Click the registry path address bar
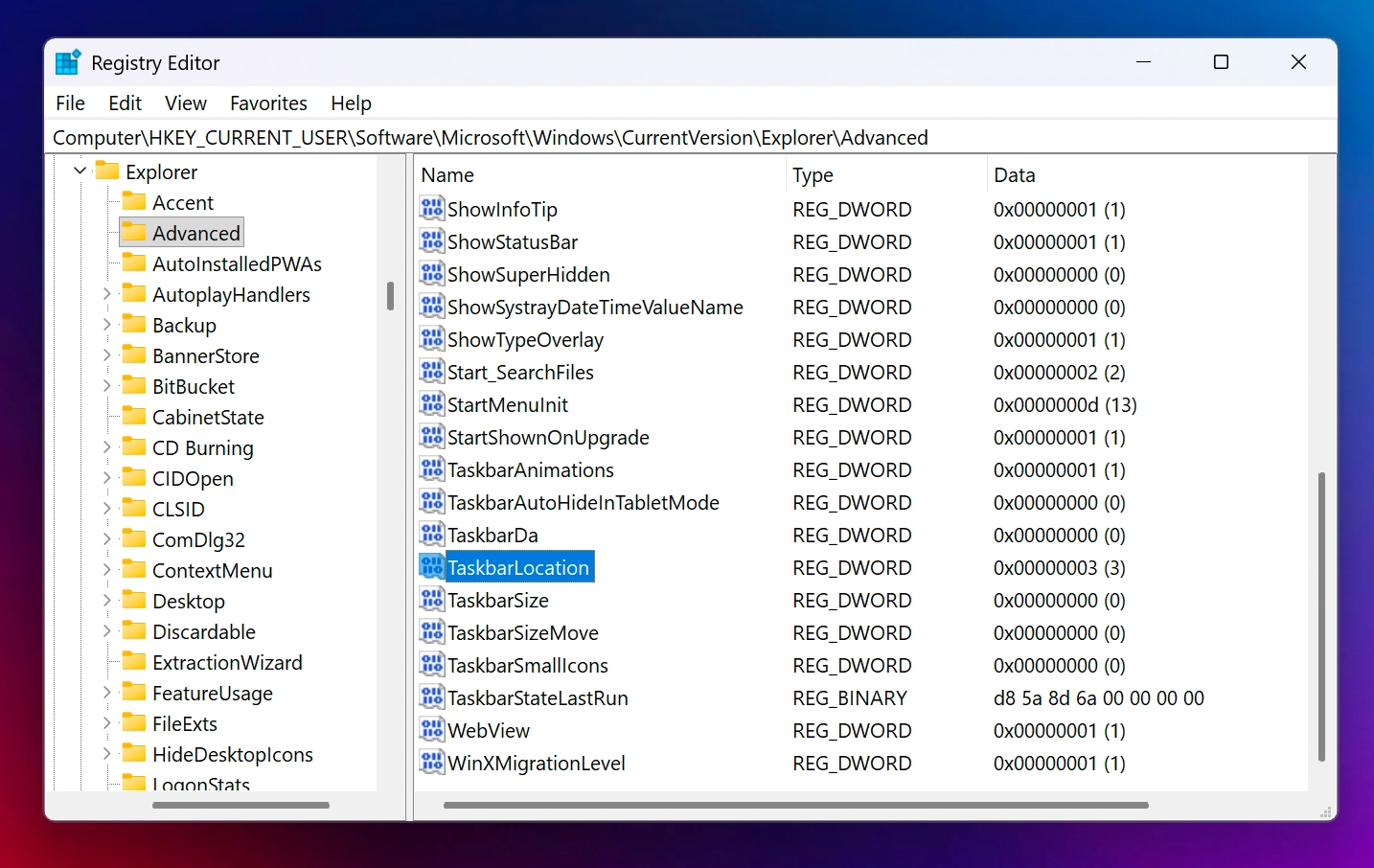Screen dimensions: 1374x868 click(x=690, y=137)
